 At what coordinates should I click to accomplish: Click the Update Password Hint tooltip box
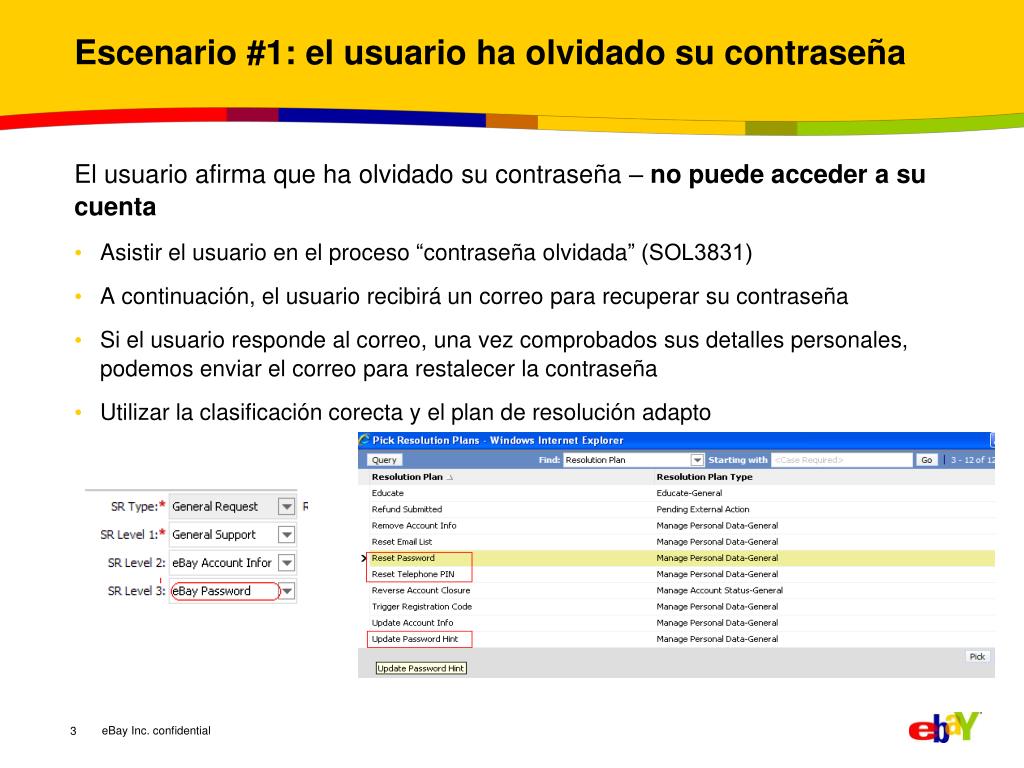tap(421, 668)
